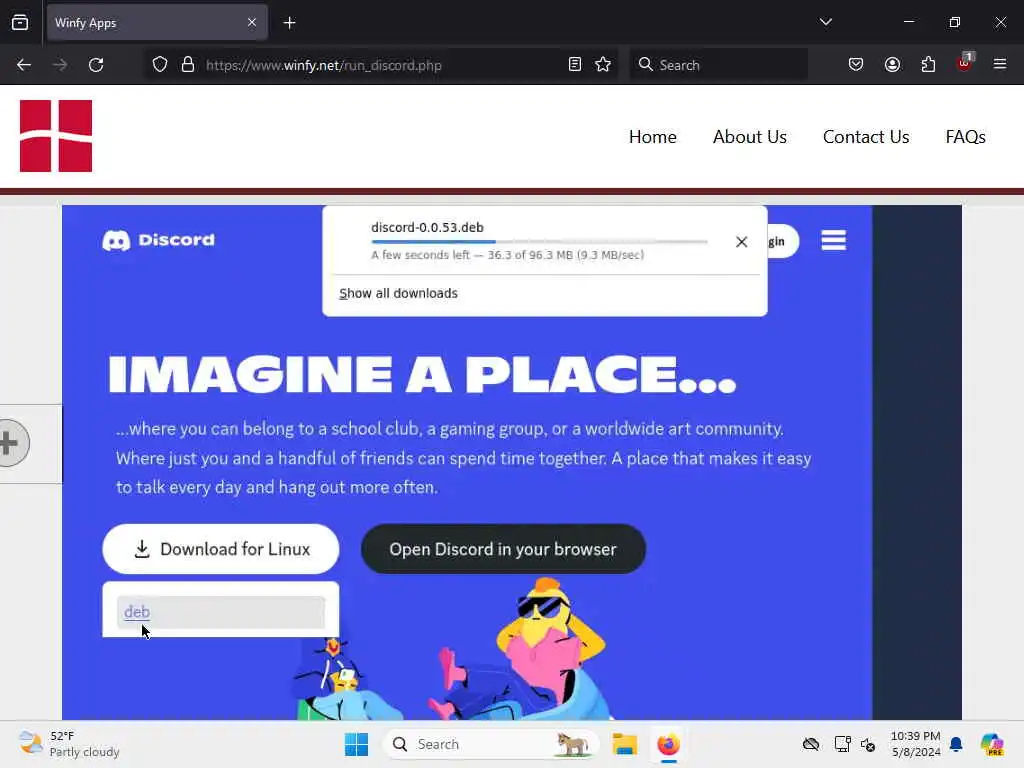This screenshot has width=1024, height=768.
Task: Click the taskbar Search box
Action: click(490, 744)
